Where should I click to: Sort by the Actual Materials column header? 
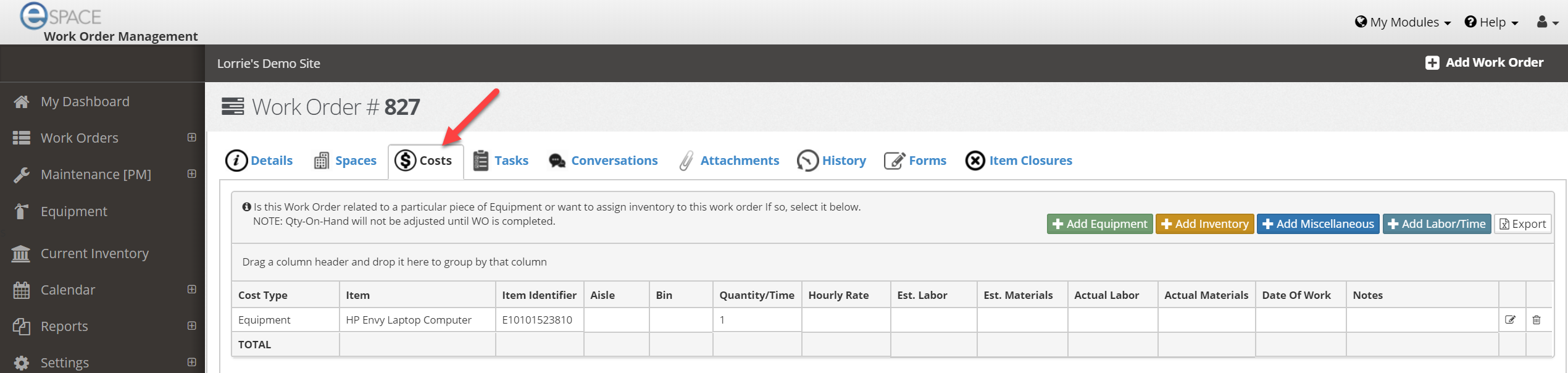[1206, 295]
